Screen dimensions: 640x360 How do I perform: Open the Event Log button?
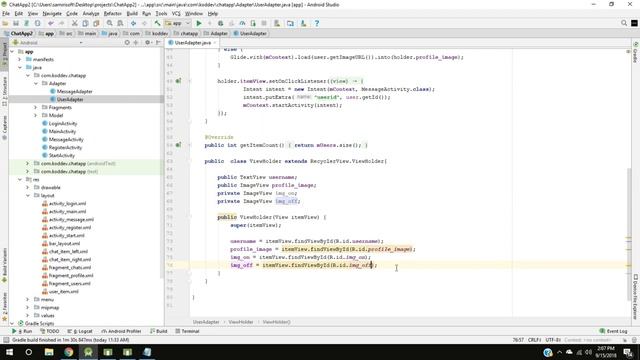pos(613,331)
